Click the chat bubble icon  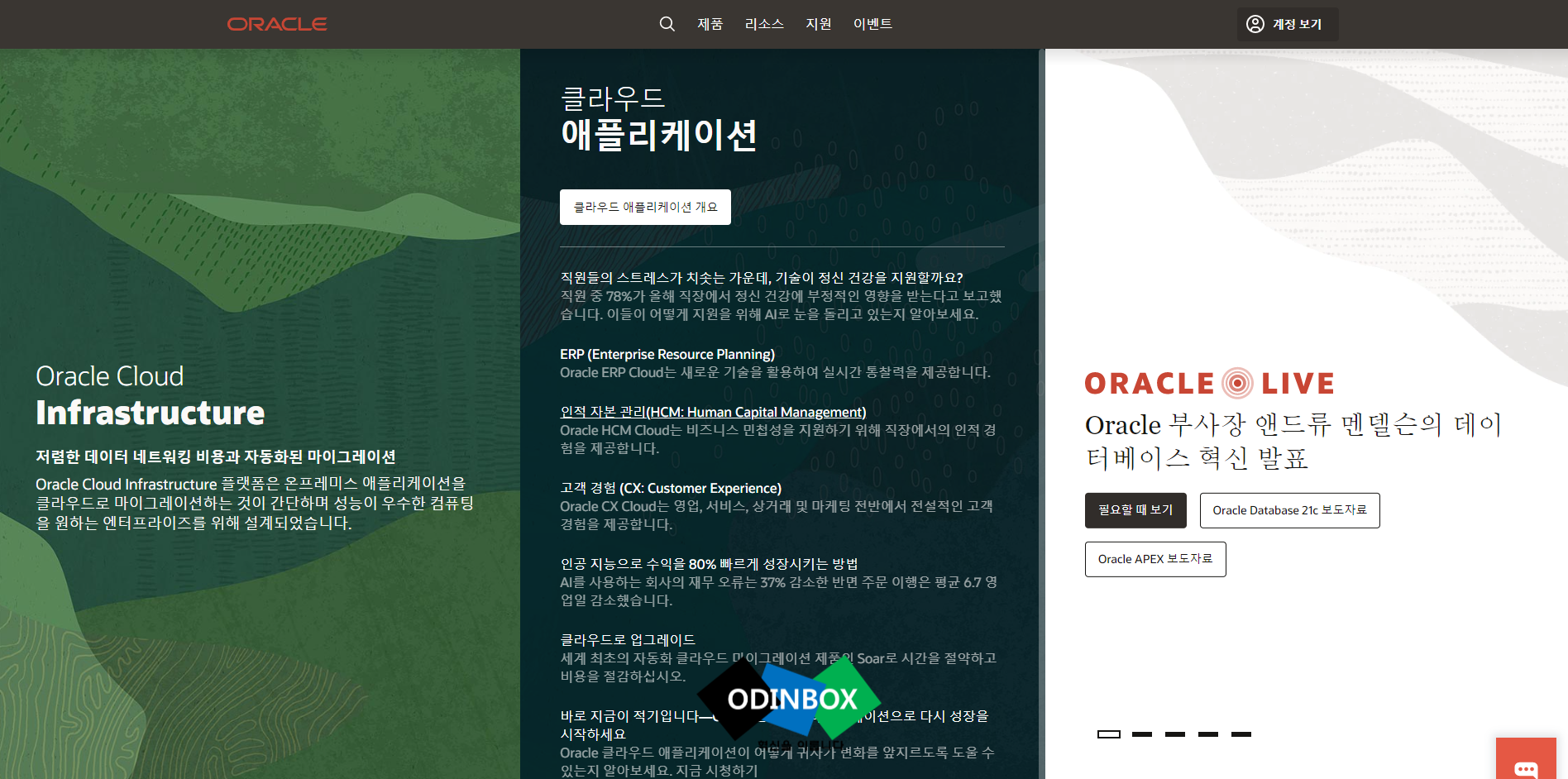click(x=1526, y=768)
